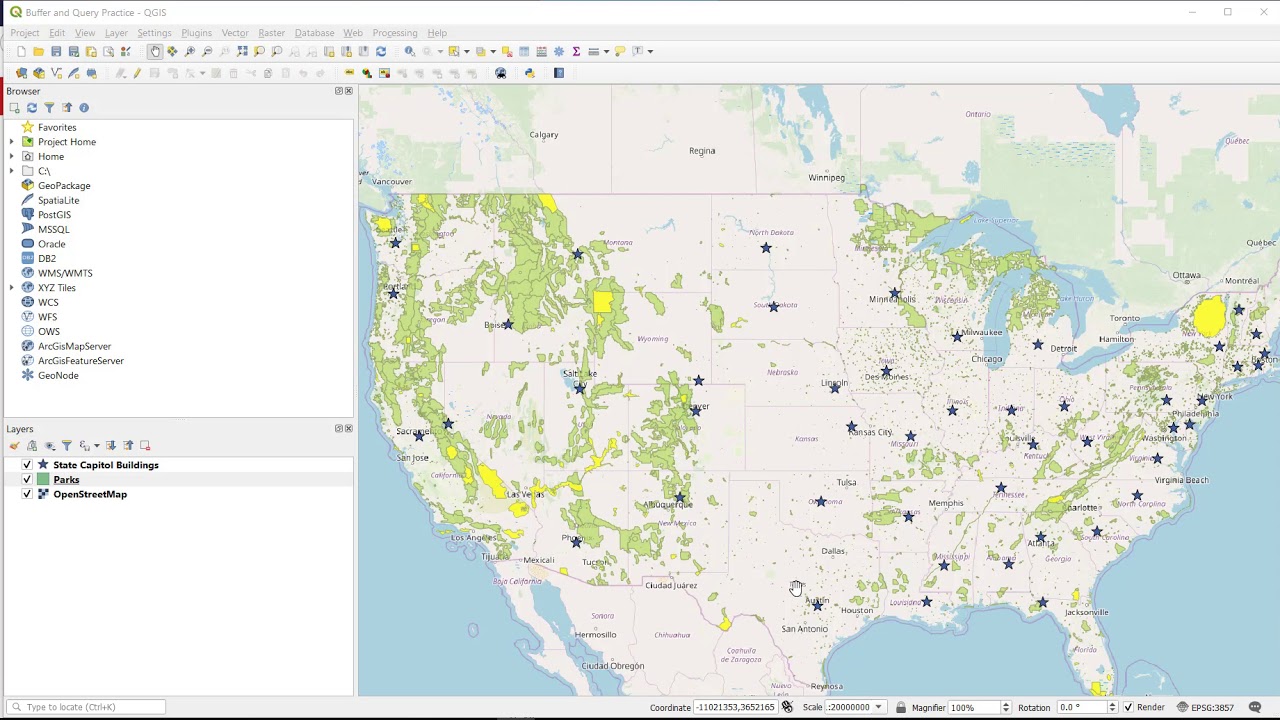
Task: Click the messages log icon
Action: coord(1255,707)
